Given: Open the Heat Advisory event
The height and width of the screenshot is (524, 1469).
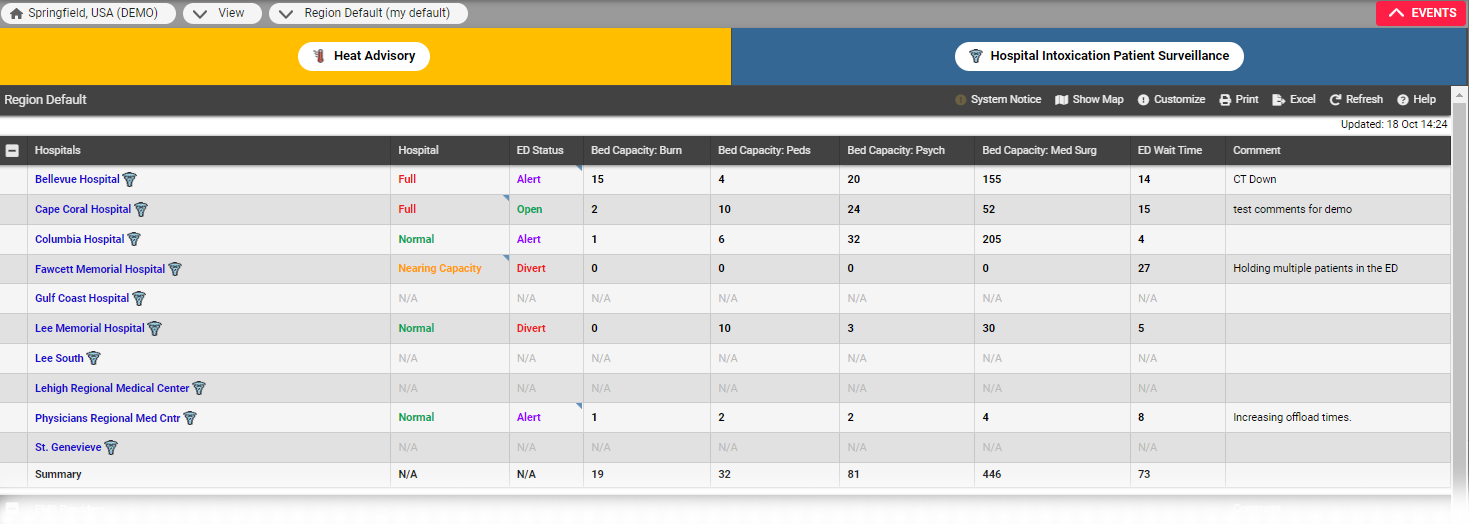Looking at the screenshot, I should point(364,56).
